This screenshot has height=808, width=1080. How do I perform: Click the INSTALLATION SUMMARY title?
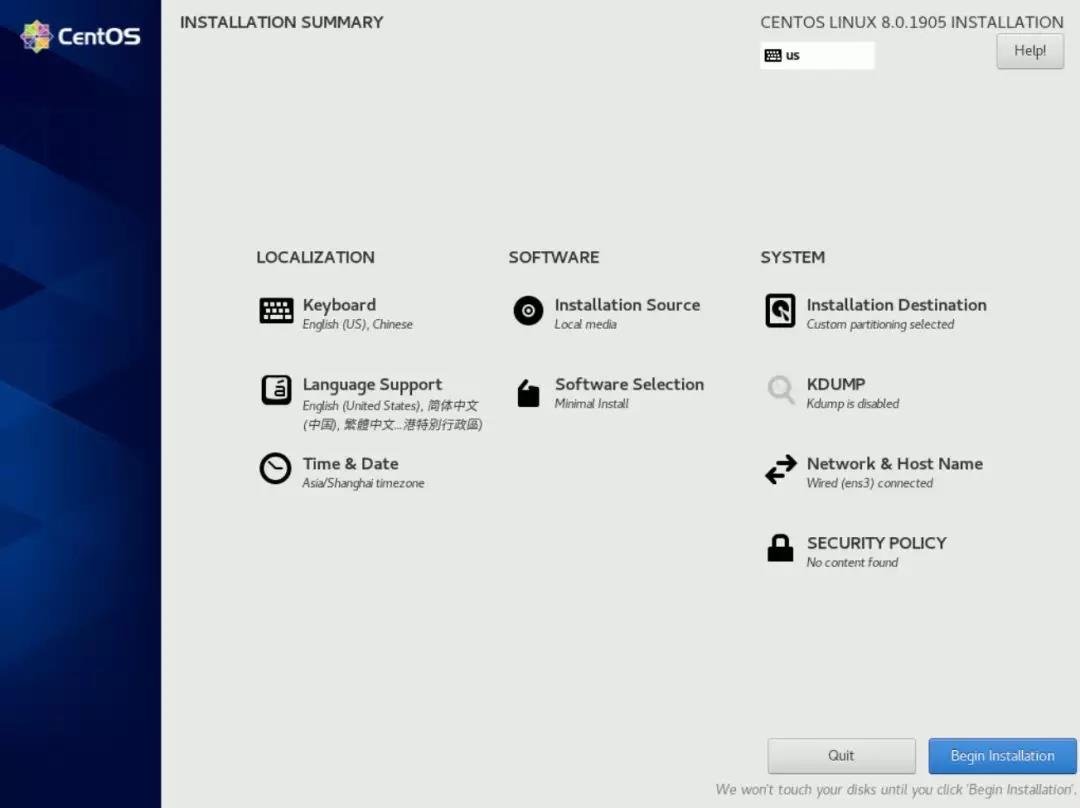coord(281,22)
